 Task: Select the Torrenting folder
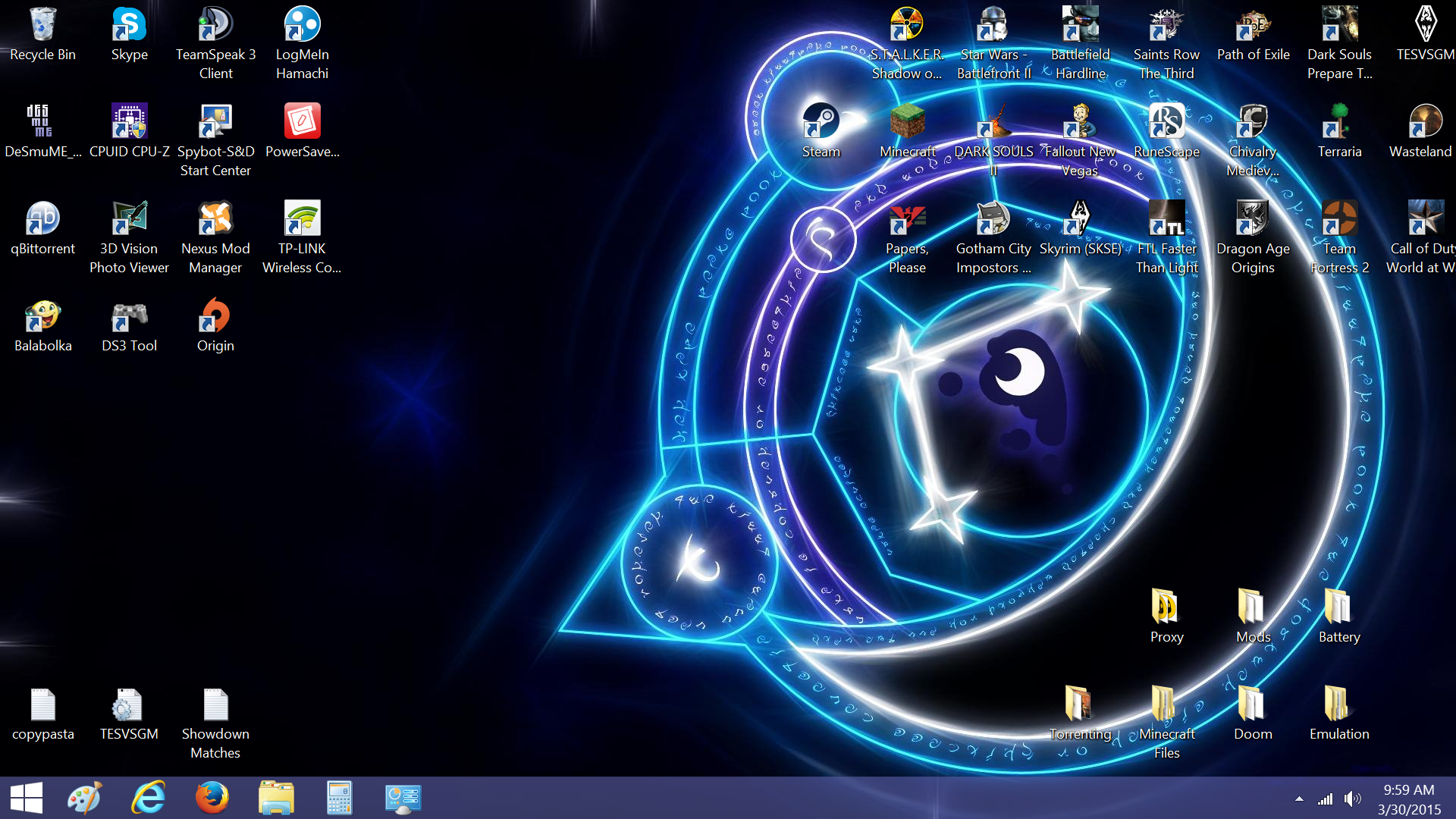(1080, 705)
